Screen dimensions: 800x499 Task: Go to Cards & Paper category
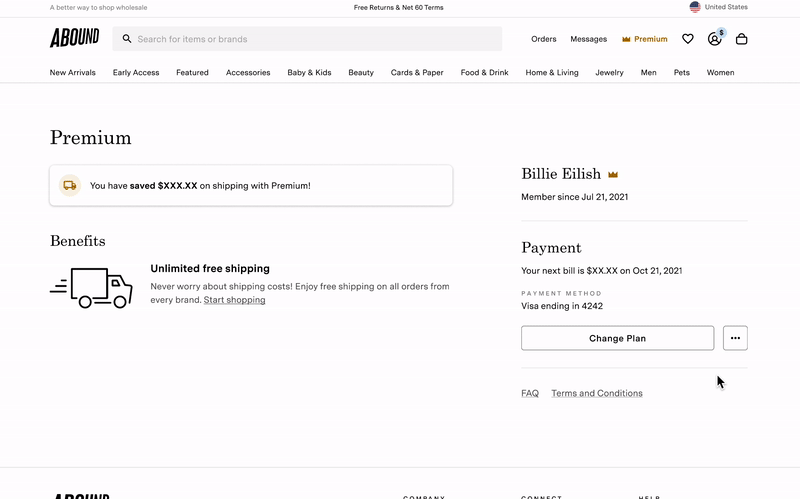[x=417, y=72]
